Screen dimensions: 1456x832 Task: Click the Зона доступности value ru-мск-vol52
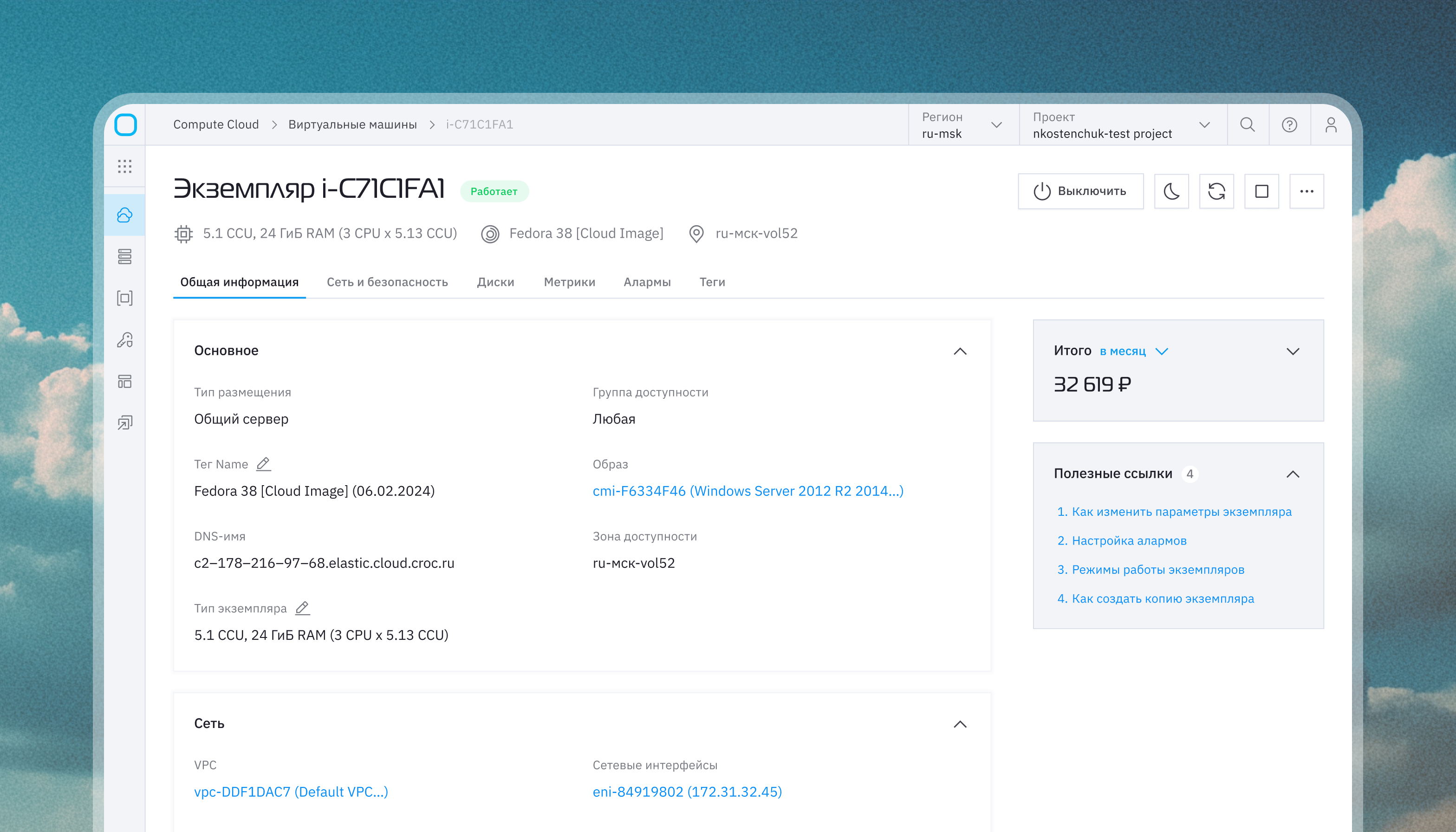(x=634, y=563)
